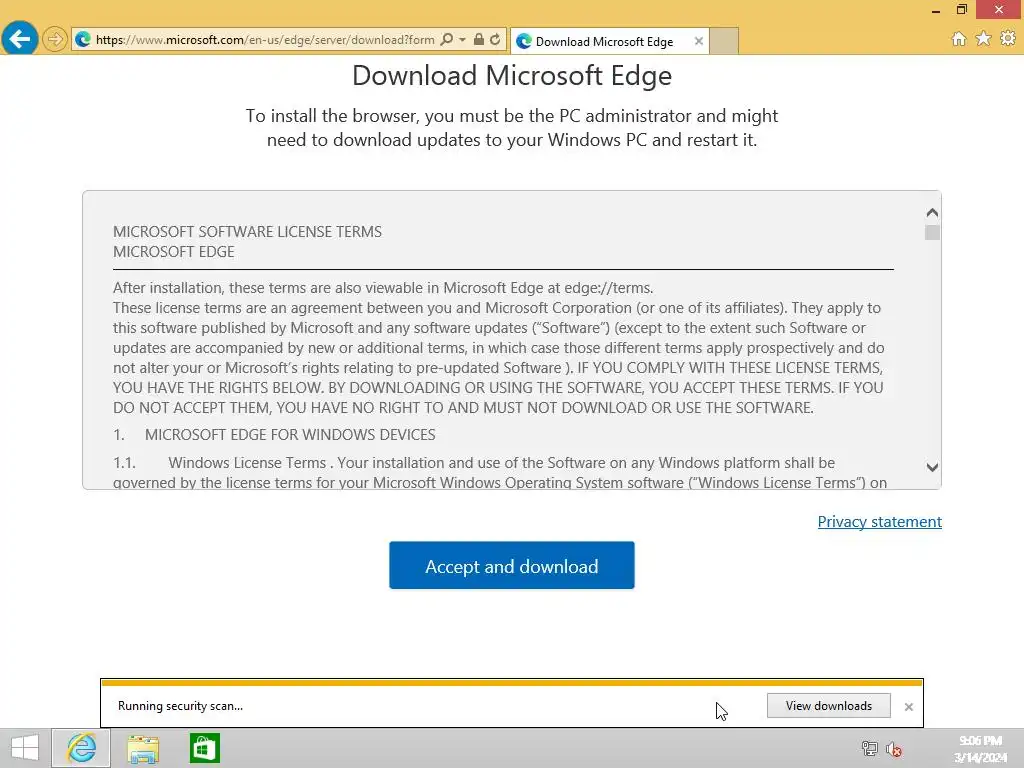Open File Explorer from taskbar
This screenshot has width=1024, height=768.
(143, 748)
